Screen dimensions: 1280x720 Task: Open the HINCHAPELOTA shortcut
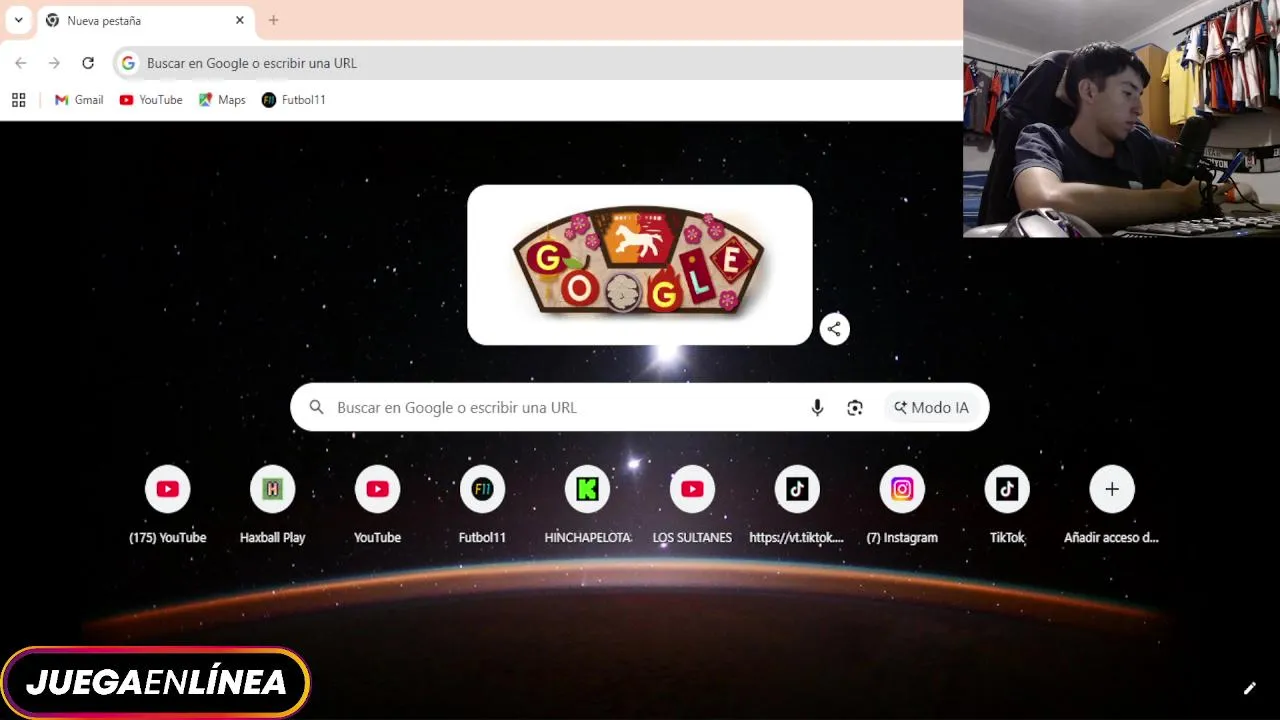(587, 505)
